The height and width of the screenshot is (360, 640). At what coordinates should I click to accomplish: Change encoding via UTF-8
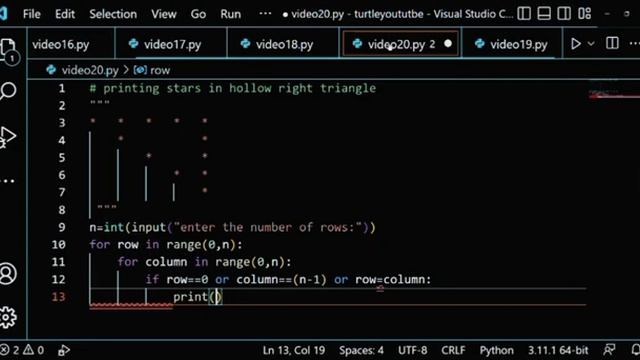click(413, 350)
